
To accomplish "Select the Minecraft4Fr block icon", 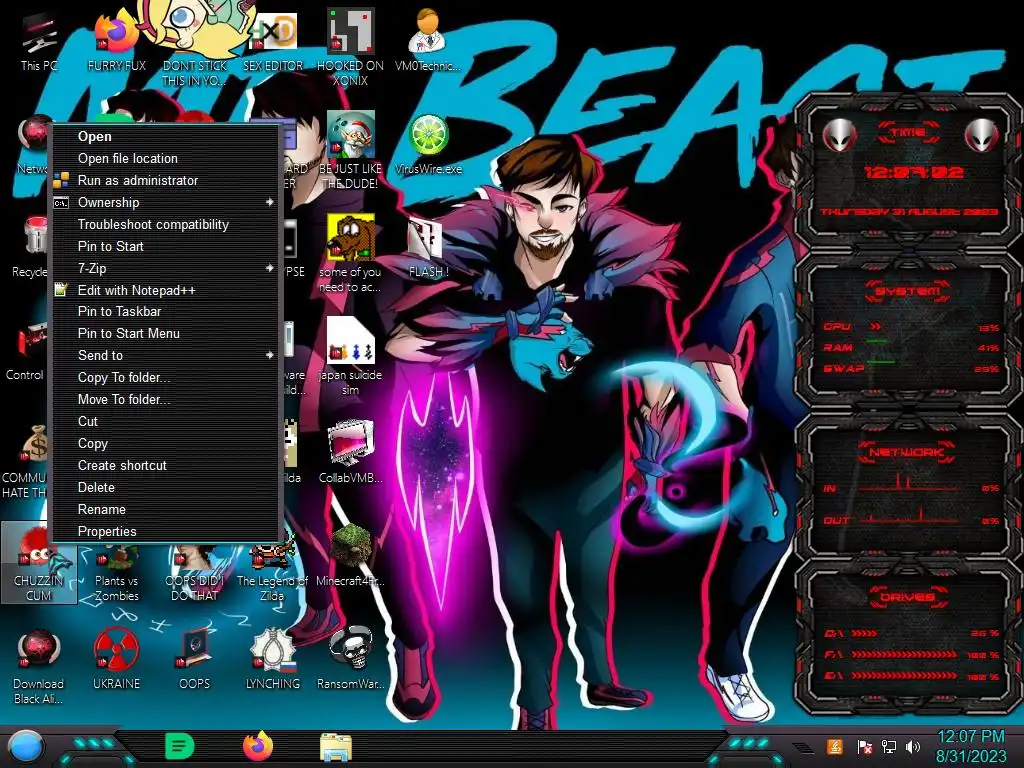I will pyautogui.click(x=350, y=555).
